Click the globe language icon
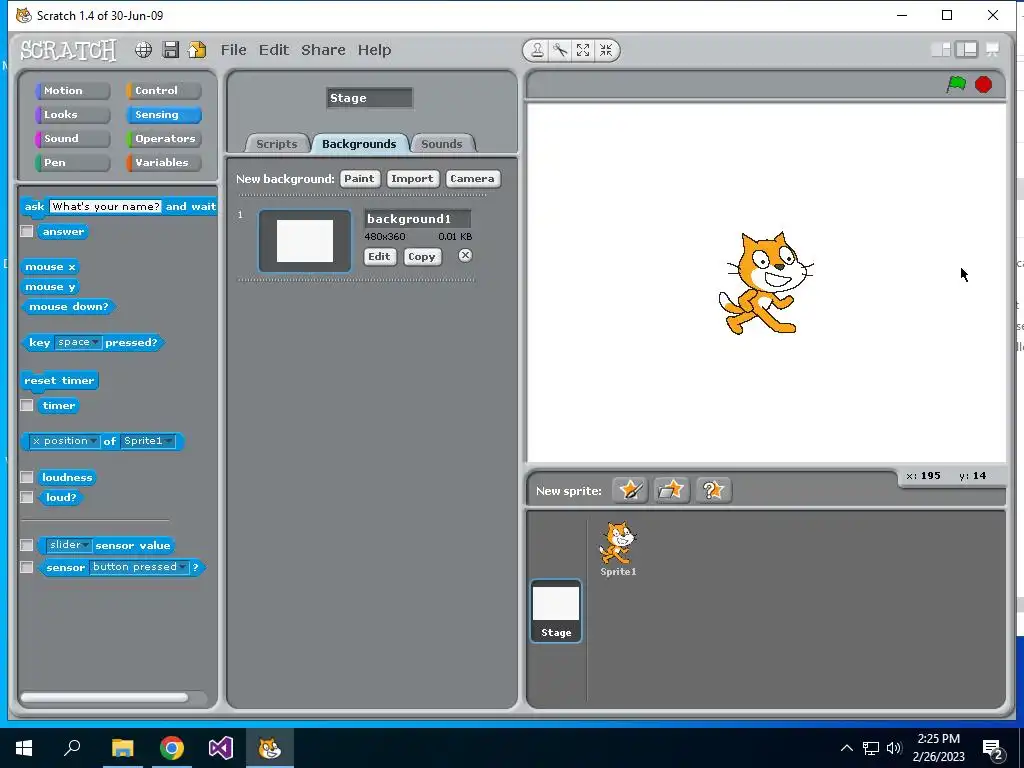 pos(143,50)
